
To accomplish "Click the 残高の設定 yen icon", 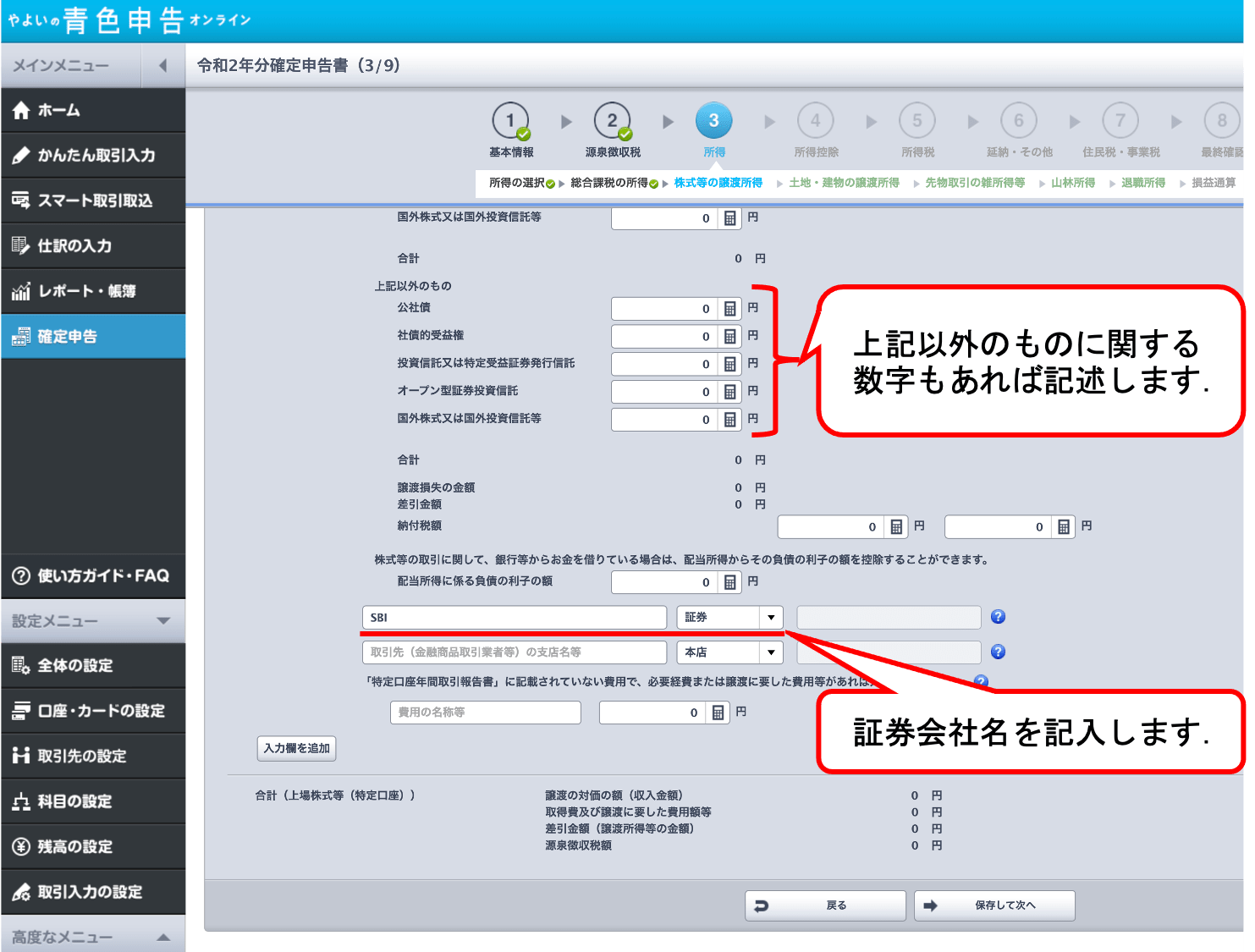I will click(x=21, y=846).
